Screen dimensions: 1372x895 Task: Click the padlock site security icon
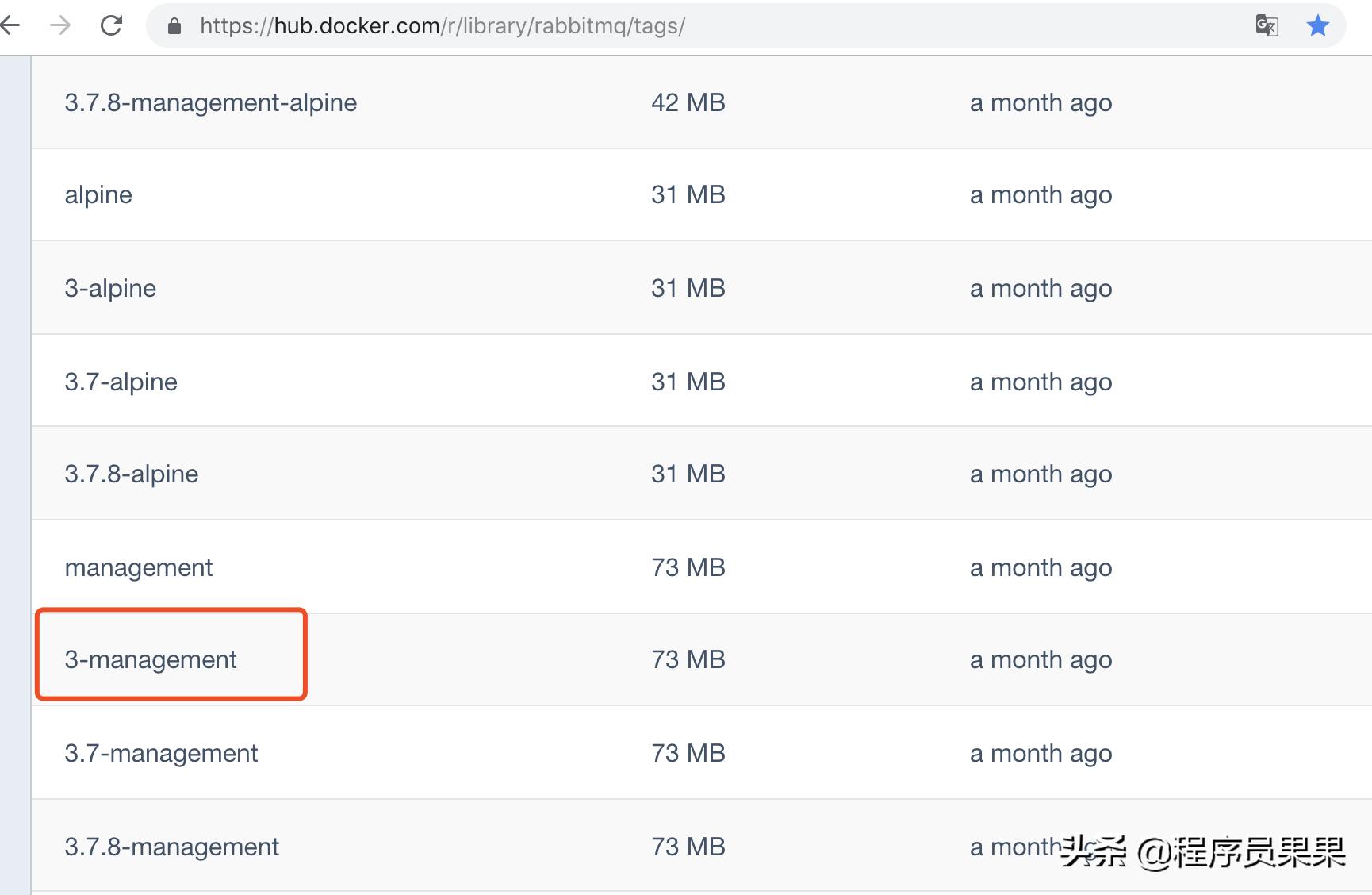pyautogui.click(x=174, y=26)
